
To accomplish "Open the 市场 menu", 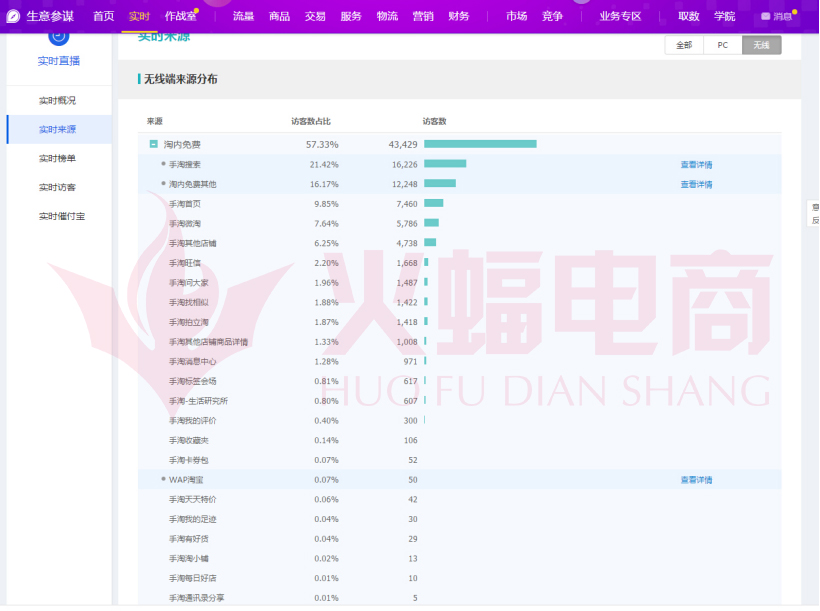I will (516, 16).
